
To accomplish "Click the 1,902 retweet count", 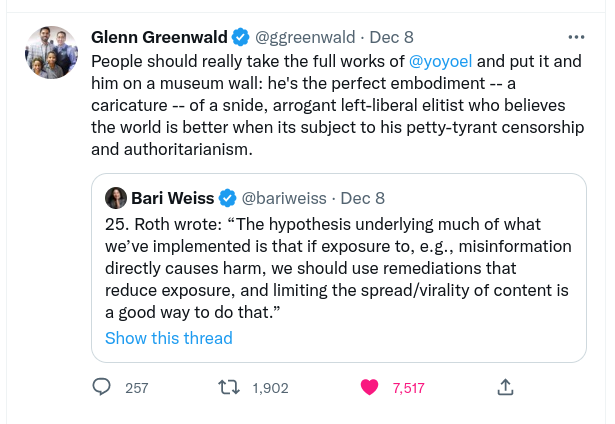I will click(x=270, y=388).
